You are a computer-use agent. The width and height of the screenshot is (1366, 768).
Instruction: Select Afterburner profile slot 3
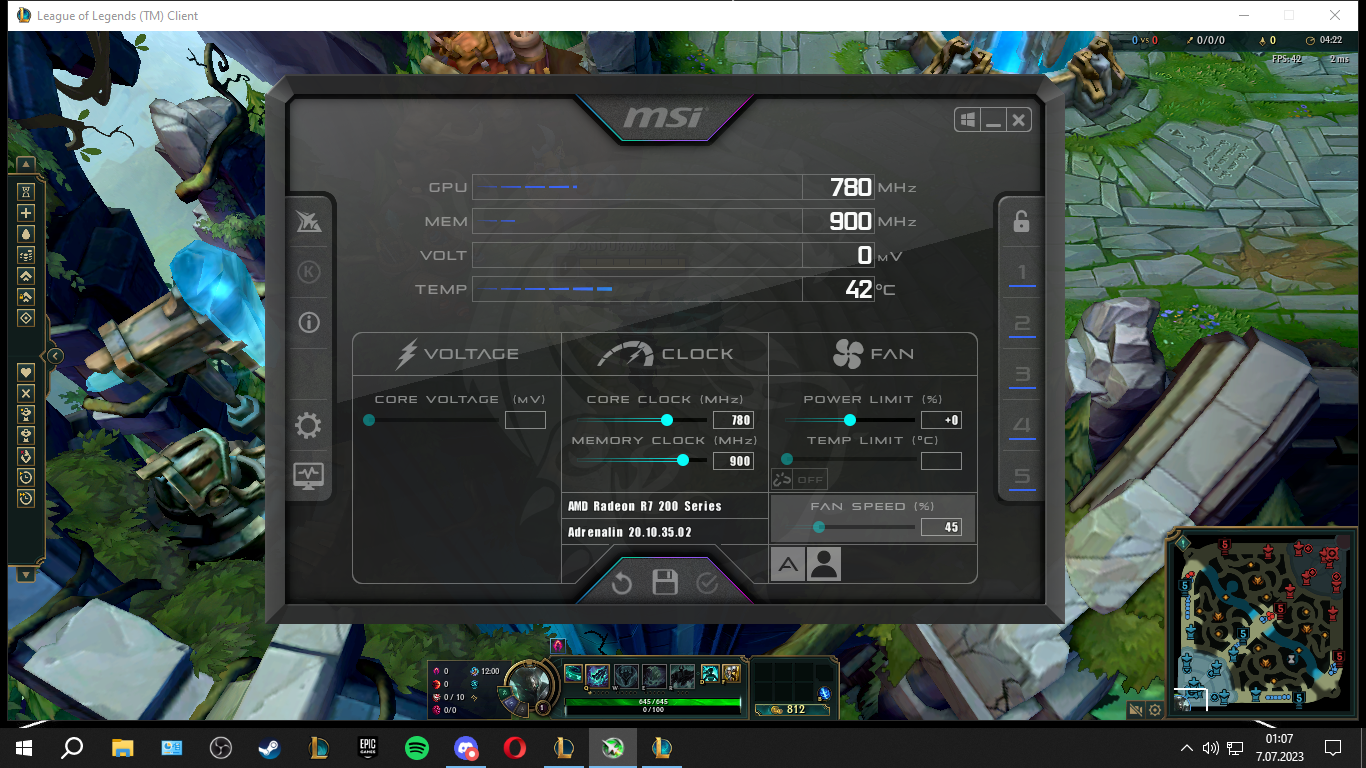pyautogui.click(x=1022, y=375)
